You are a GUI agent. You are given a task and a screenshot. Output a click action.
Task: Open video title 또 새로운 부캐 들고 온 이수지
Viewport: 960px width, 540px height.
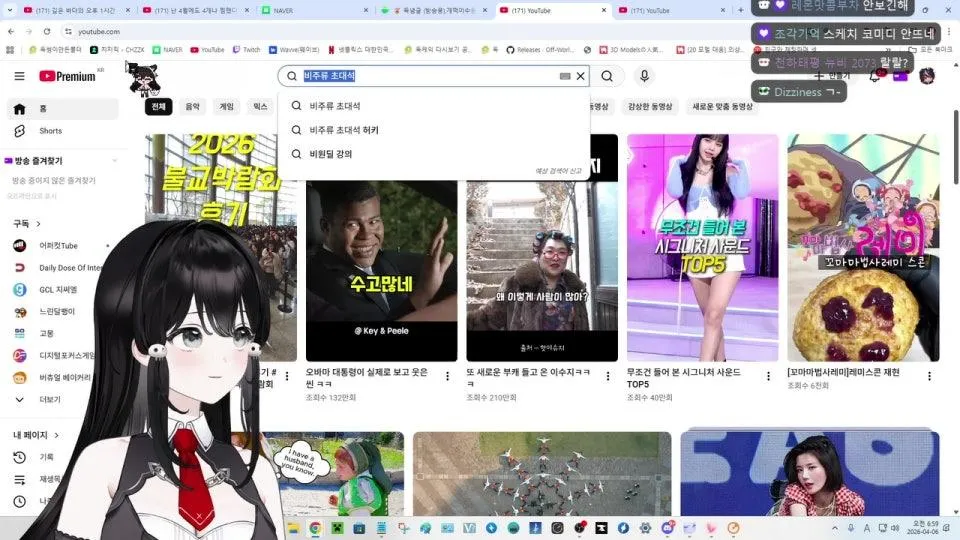click(x=528, y=377)
